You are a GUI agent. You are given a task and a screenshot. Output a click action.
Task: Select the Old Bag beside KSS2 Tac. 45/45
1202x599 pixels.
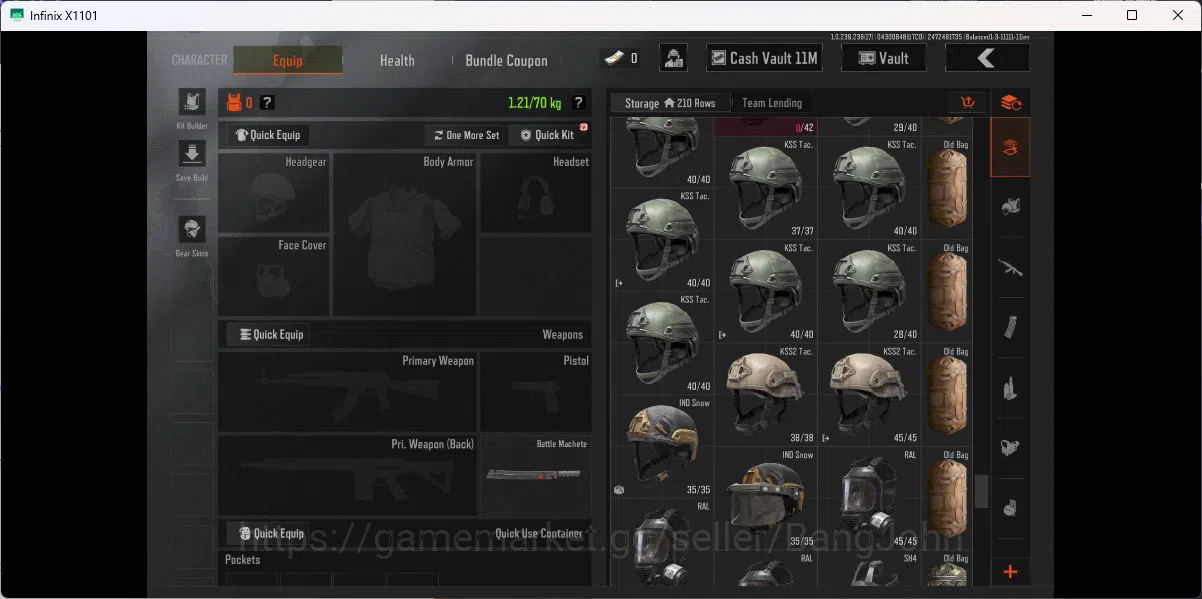click(x=946, y=395)
